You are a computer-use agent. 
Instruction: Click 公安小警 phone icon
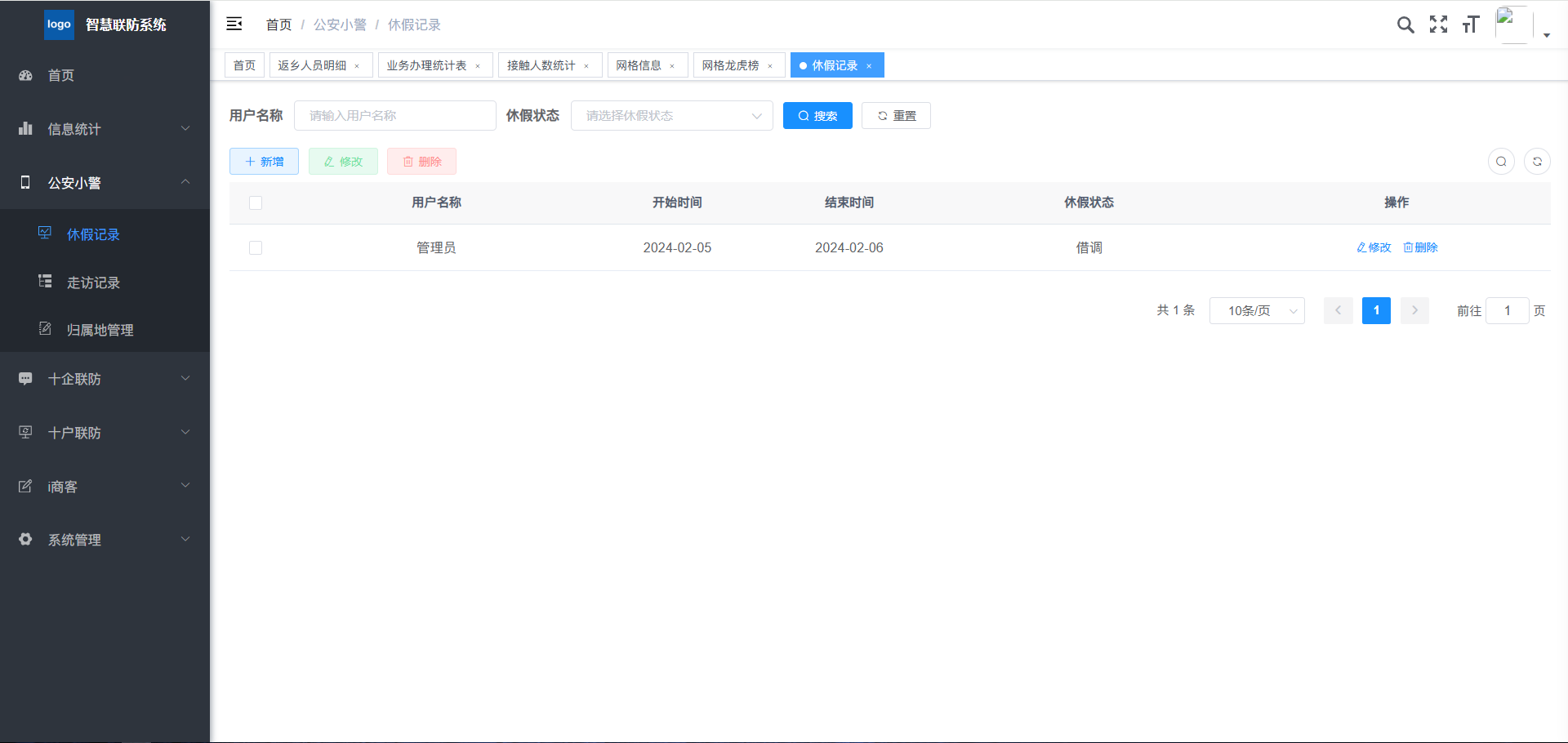click(25, 182)
